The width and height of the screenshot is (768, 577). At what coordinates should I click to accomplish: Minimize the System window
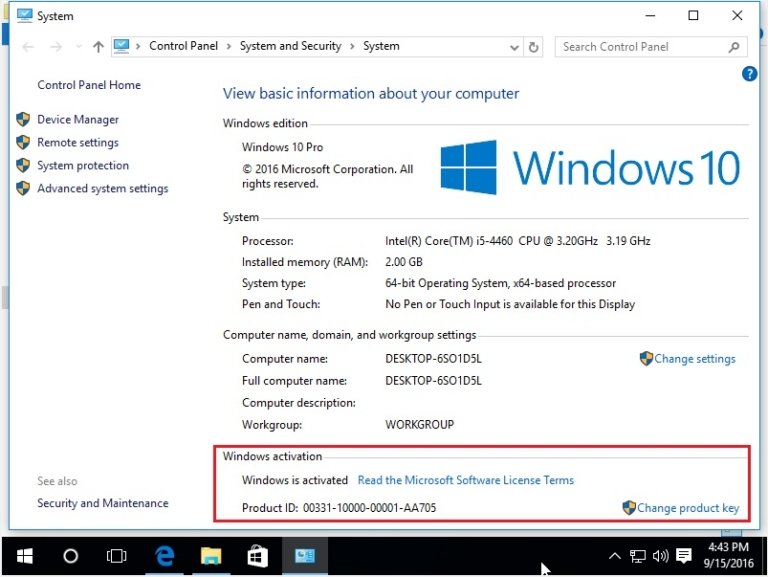(x=650, y=16)
